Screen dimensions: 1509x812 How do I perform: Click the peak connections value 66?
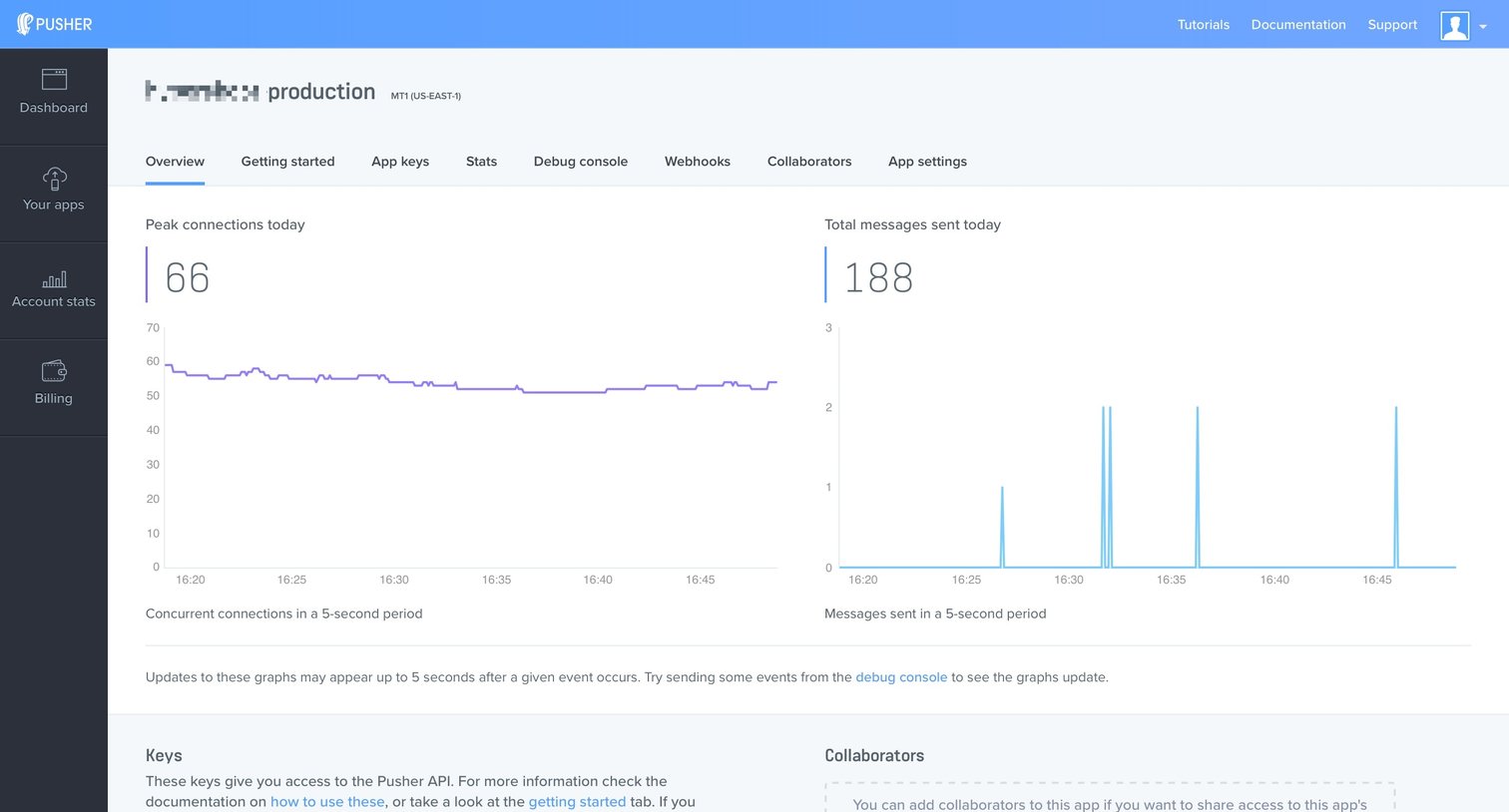[188, 277]
